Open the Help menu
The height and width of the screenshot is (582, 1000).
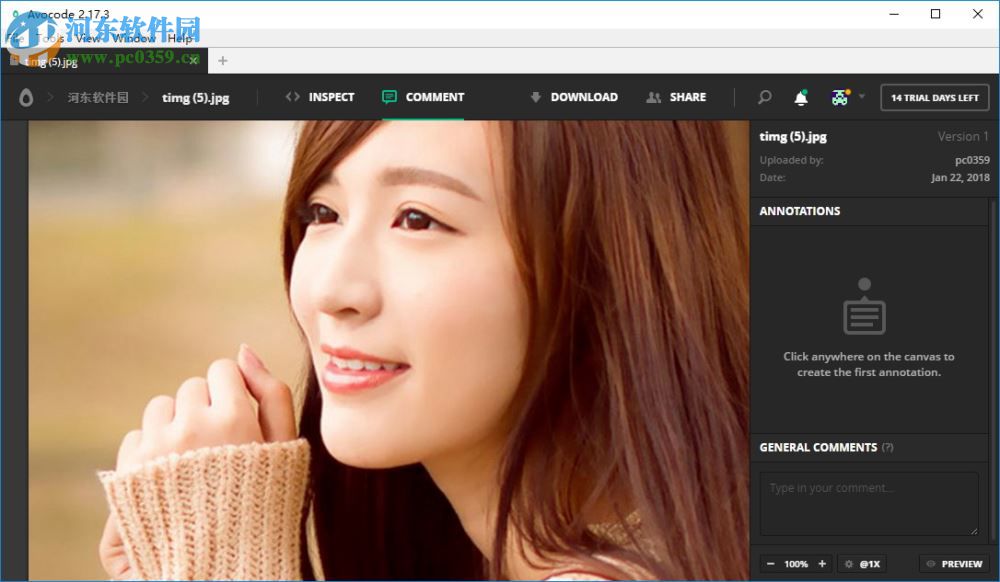(x=180, y=38)
